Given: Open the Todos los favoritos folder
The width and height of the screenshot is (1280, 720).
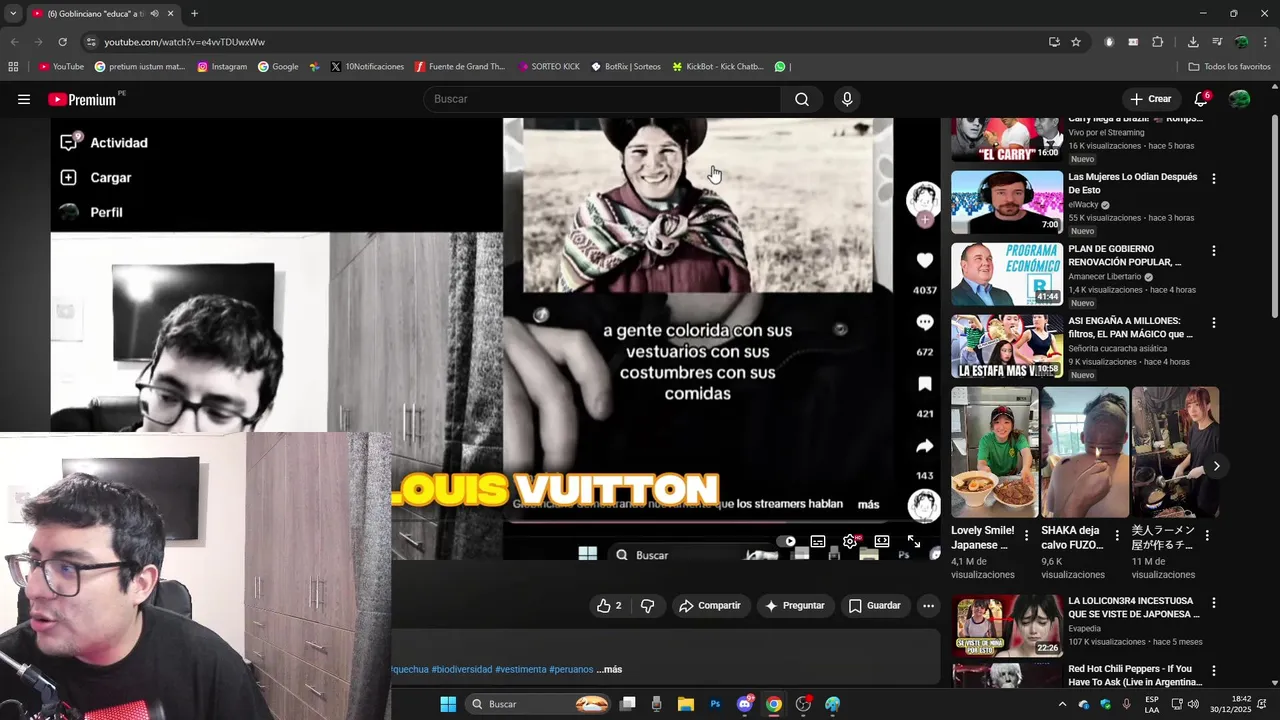Looking at the screenshot, I should (1230, 67).
